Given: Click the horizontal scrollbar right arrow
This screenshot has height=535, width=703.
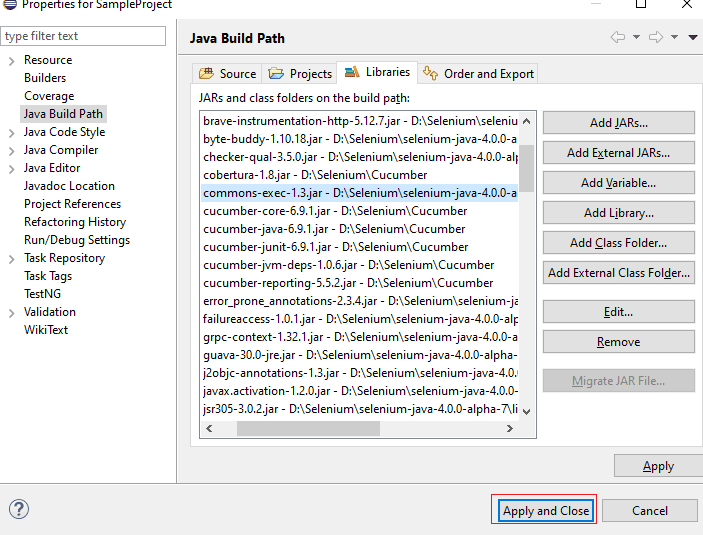Looking at the screenshot, I should (x=509, y=428).
